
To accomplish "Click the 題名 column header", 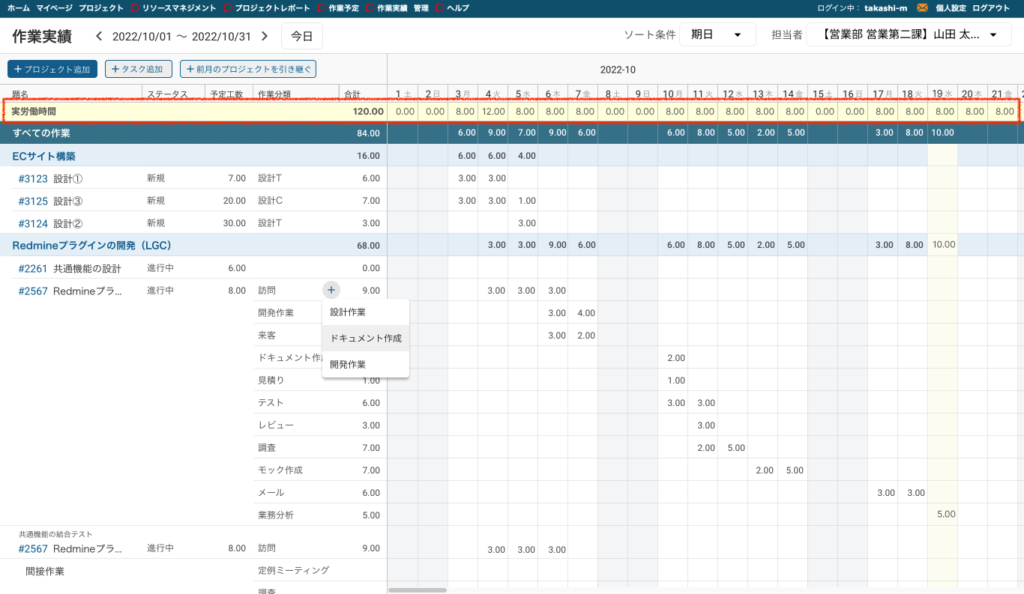I will [20, 95].
